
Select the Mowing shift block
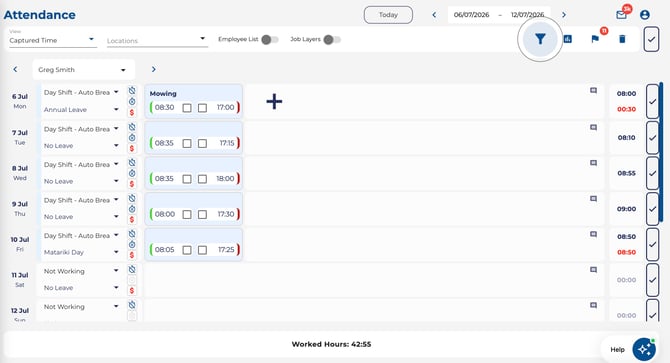(194, 101)
